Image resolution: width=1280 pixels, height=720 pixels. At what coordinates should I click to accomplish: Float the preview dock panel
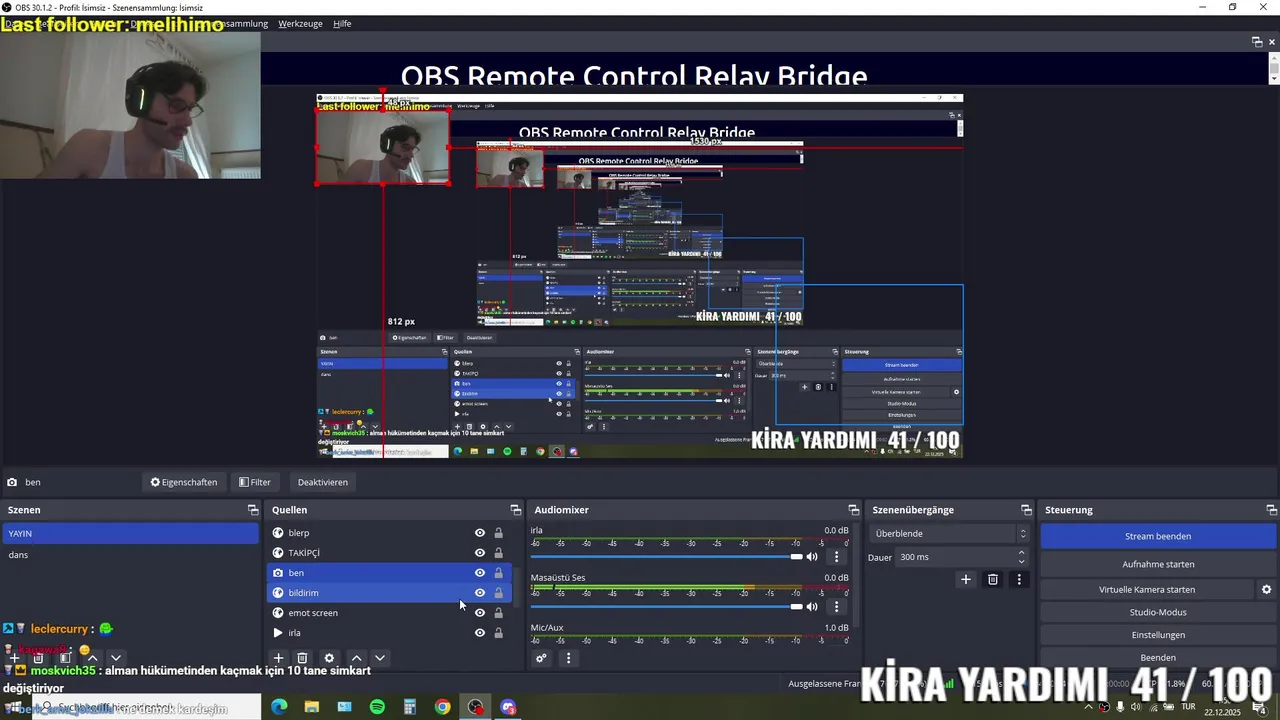[1257, 42]
